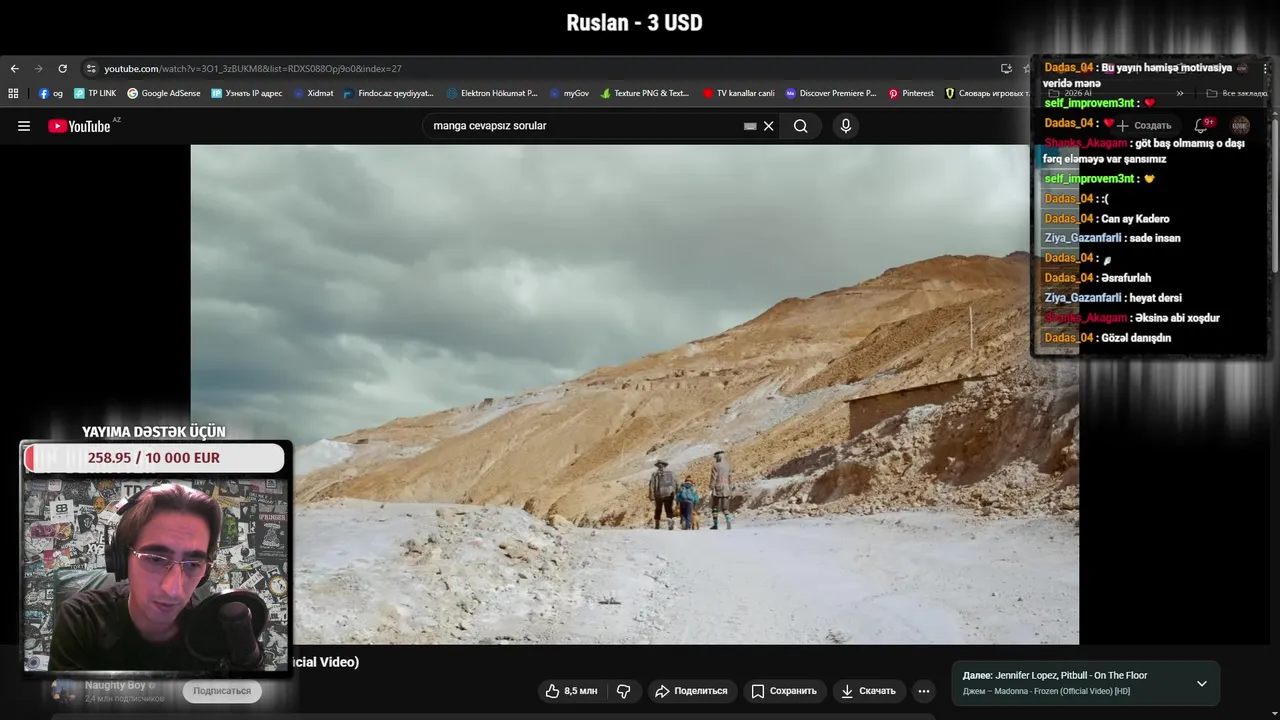This screenshot has width=1280, height=720.
Task: Open YouTube notifications bell
Action: tap(1201, 126)
